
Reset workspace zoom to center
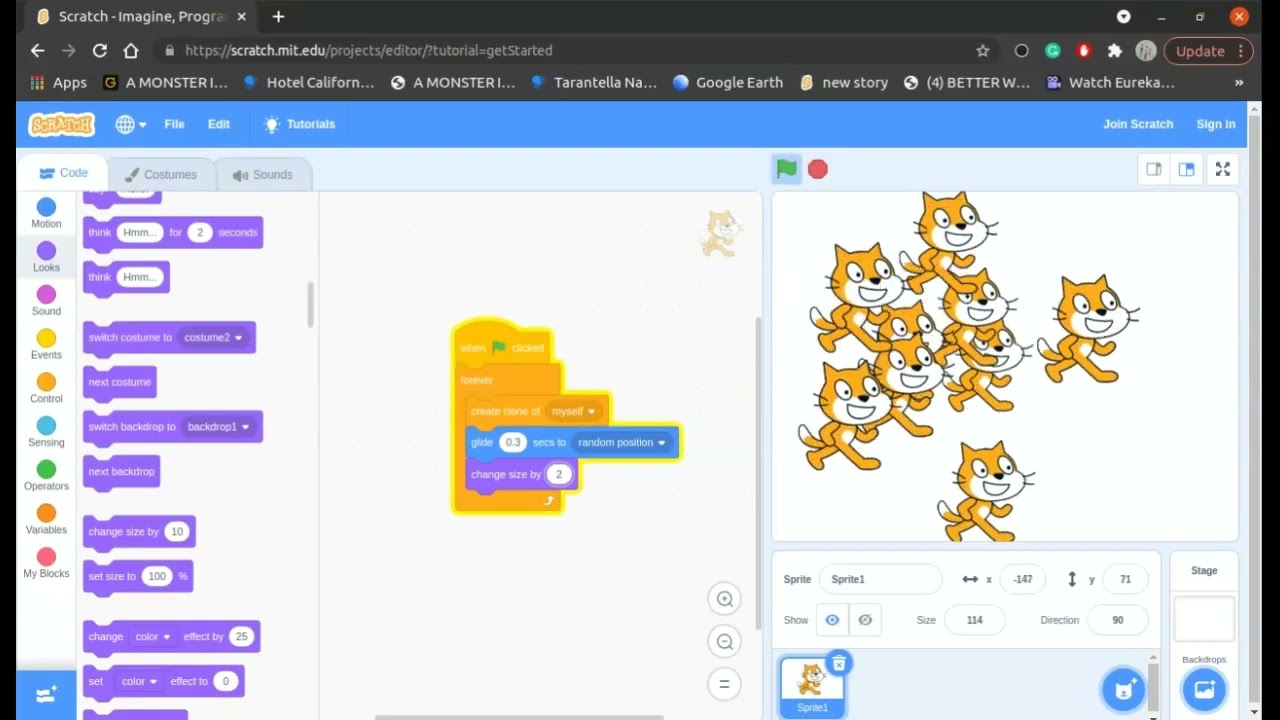[724, 684]
